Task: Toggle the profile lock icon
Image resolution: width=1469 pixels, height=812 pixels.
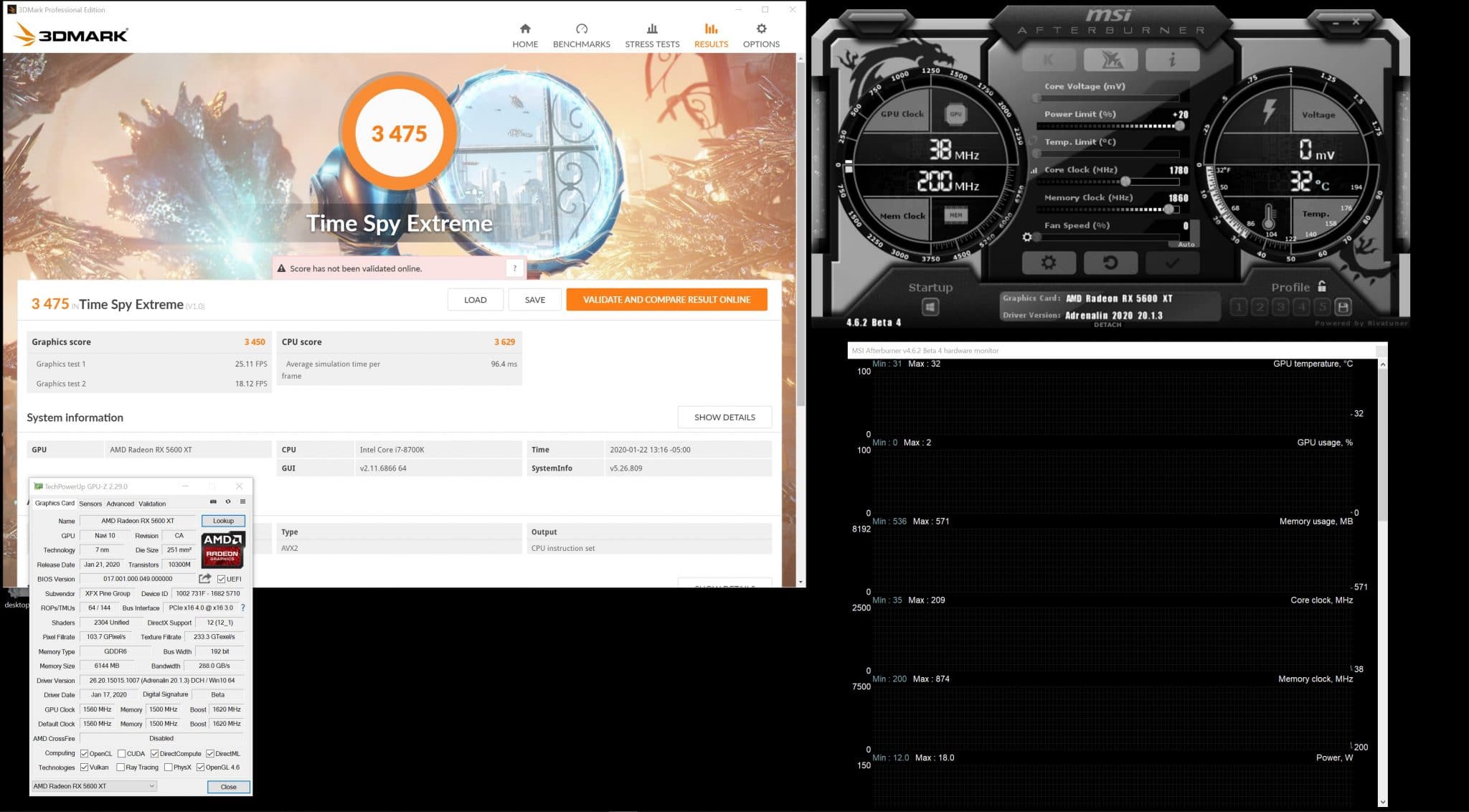Action: click(1322, 286)
